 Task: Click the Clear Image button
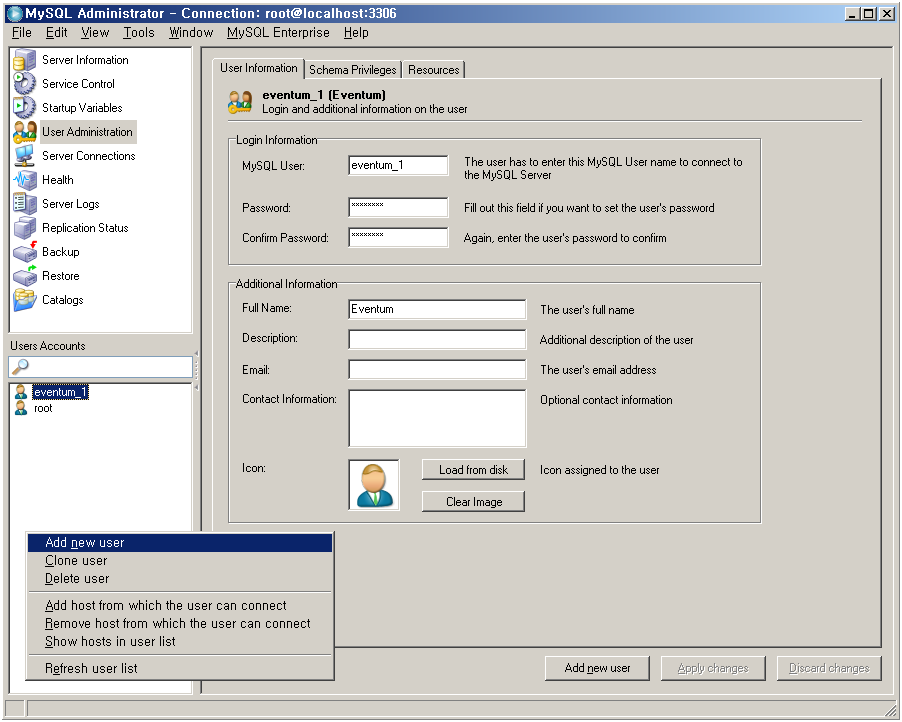[x=473, y=502]
